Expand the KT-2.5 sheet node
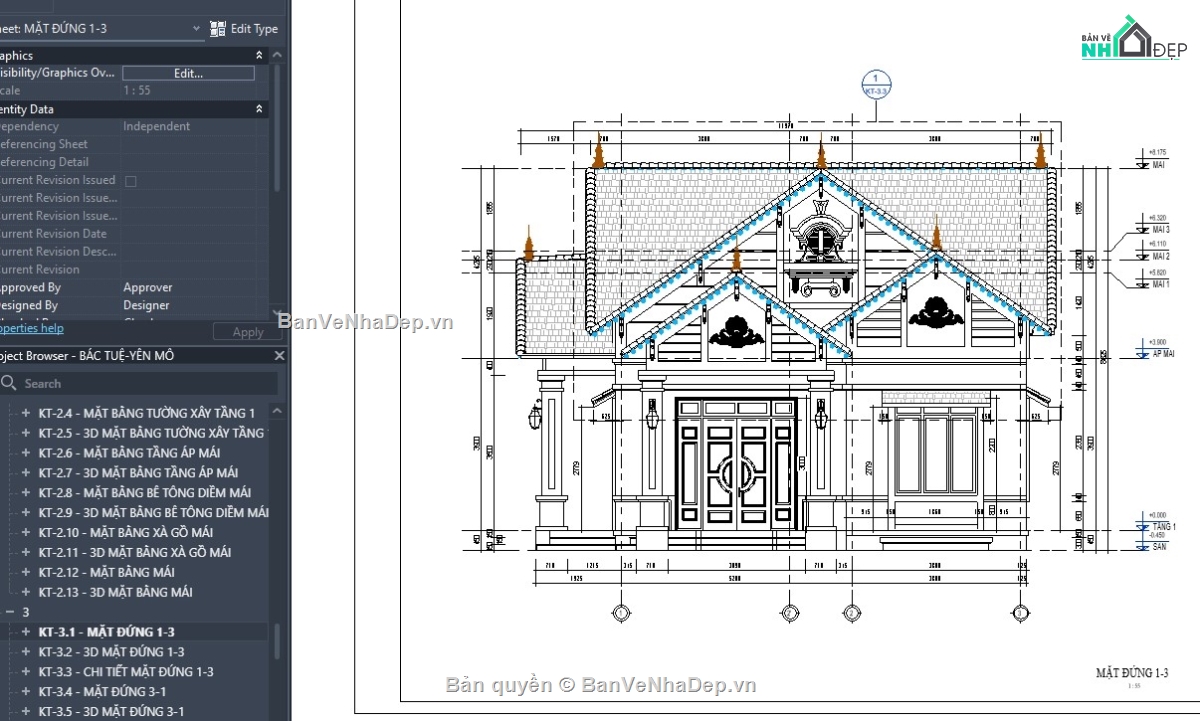 [26, 433]
